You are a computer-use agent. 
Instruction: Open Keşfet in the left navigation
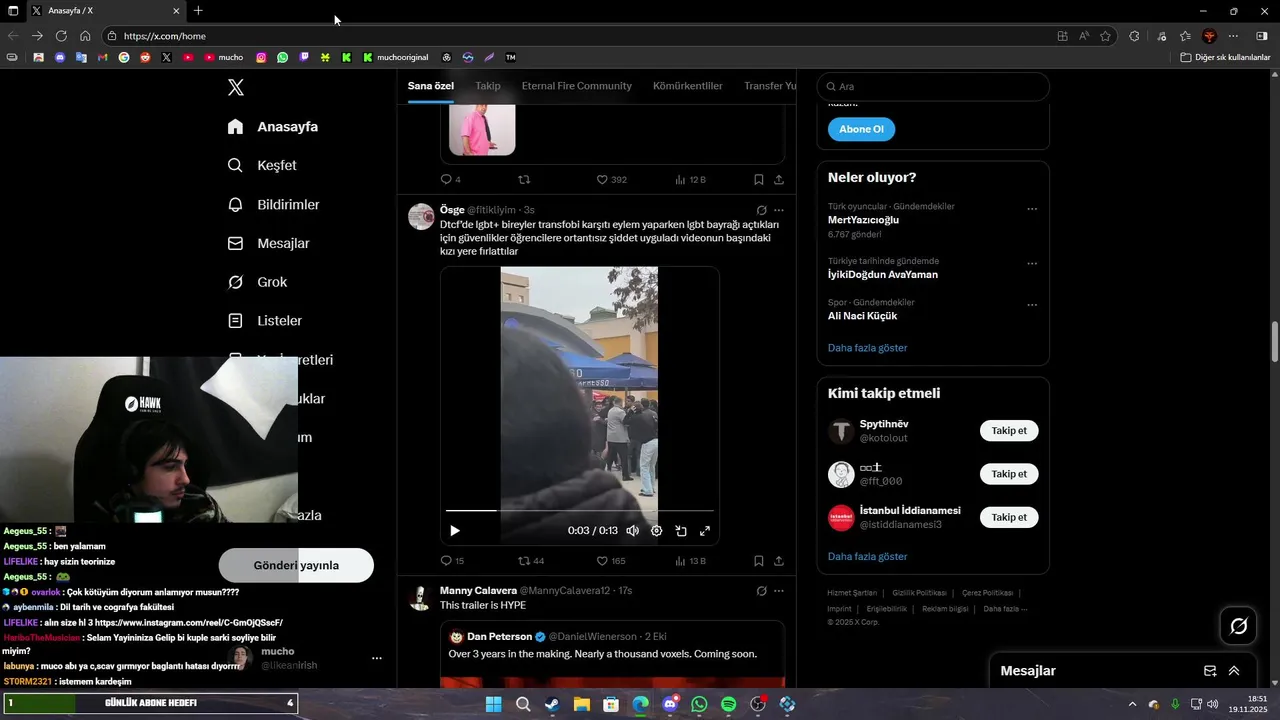coord(262,165)
